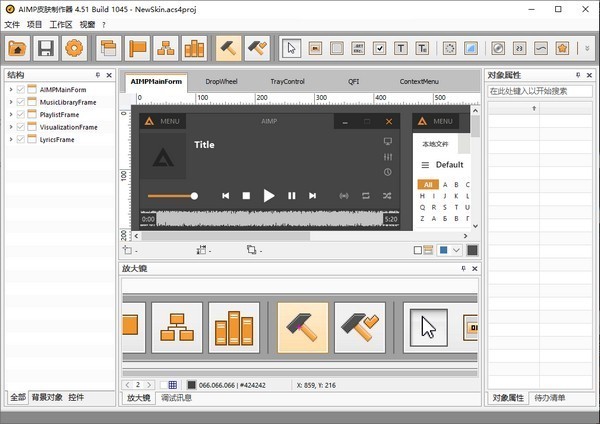Toggle the AIMPMainForm checkbox in structure tree
The height and width of the screenshot is (424, 600).
(21, 90)
